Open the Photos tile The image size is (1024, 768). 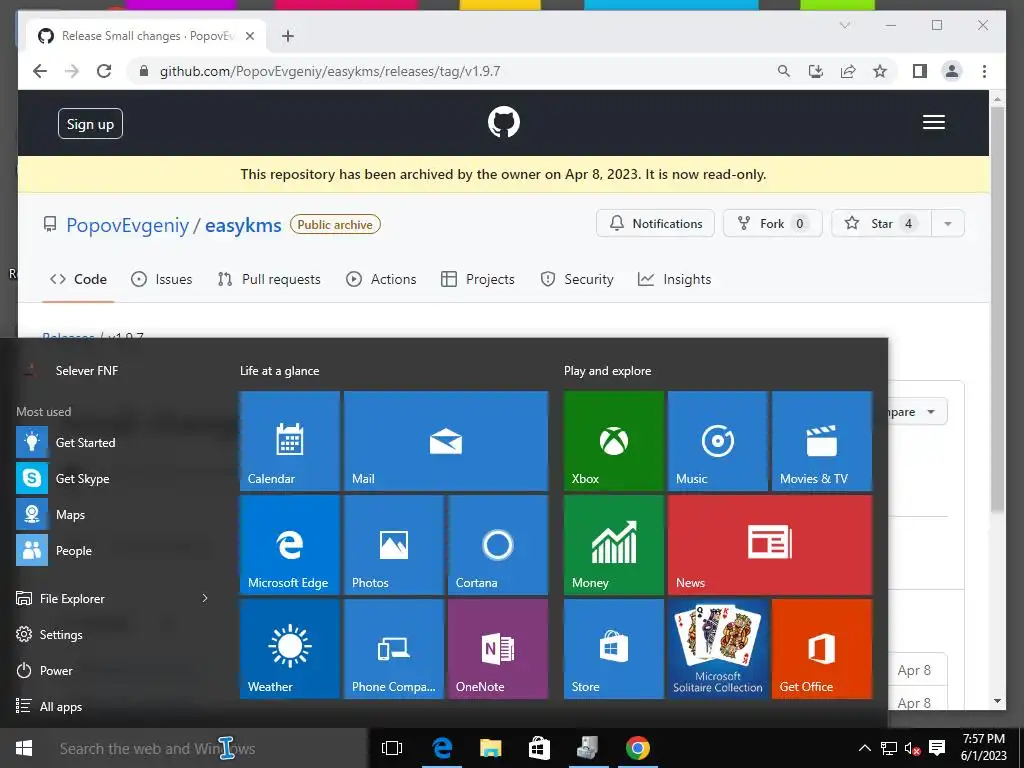point(394,545)
